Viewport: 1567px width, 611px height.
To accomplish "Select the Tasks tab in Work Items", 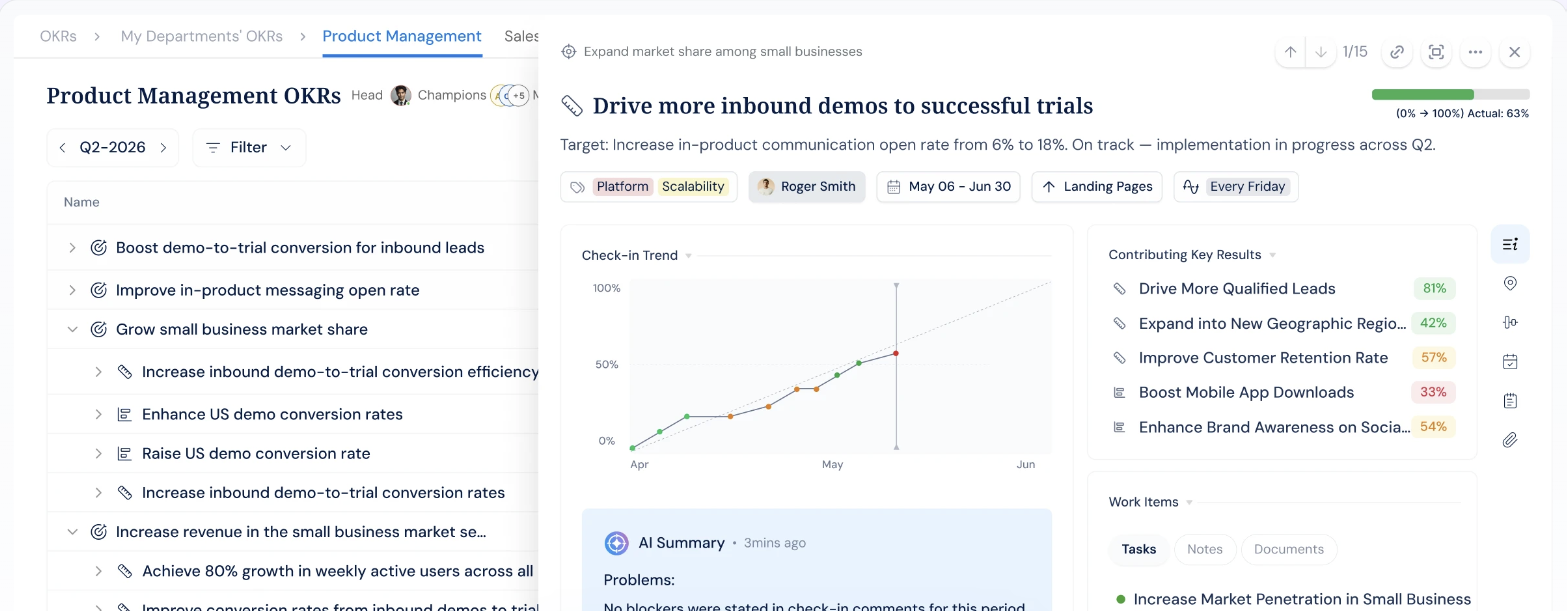I will (1139, 549).
